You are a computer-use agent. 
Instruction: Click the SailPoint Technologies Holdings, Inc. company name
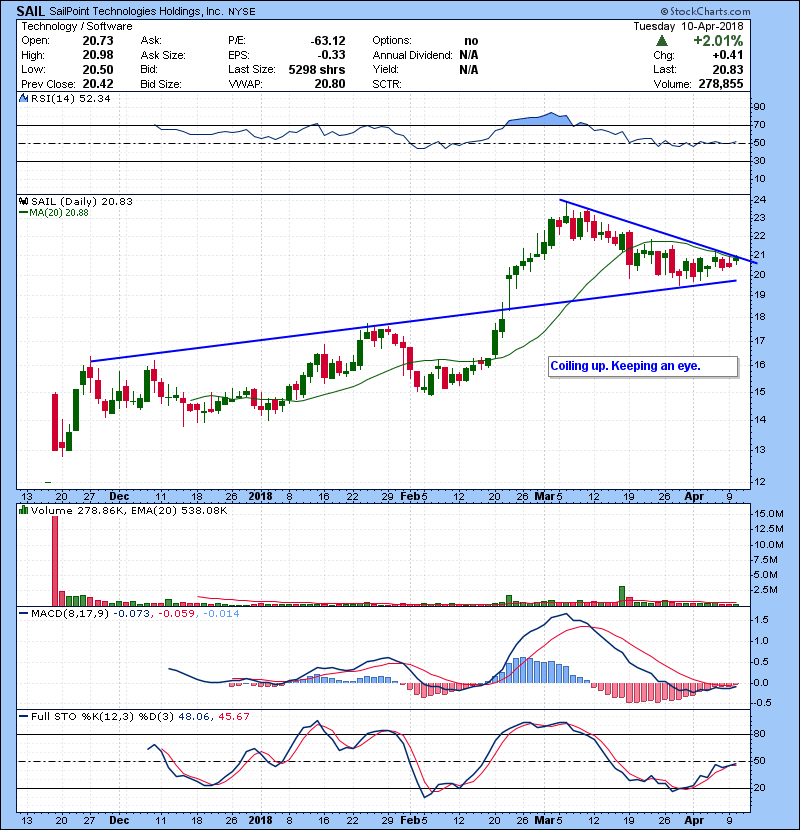pos(137,11)
